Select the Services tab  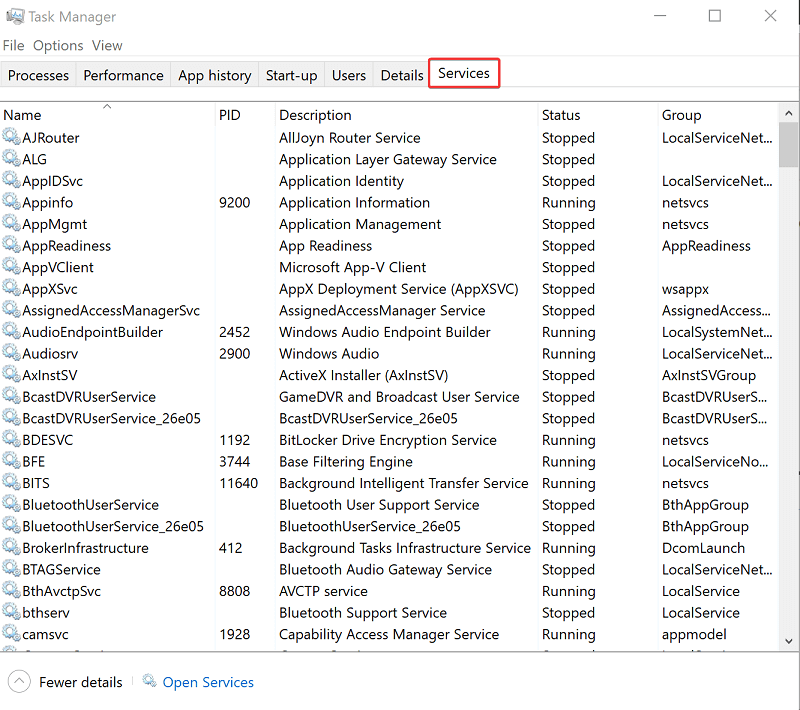point(464,73)
